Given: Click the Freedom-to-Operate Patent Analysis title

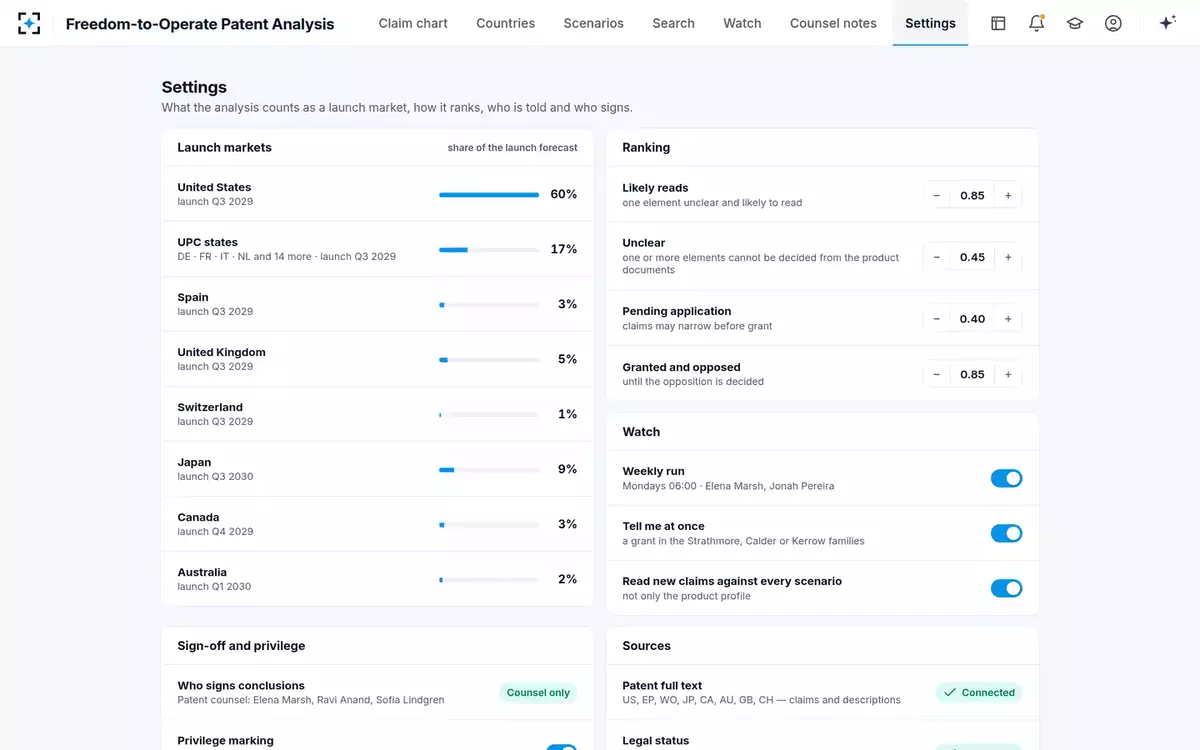Looking at the screenshot, I should click(200, 23).
